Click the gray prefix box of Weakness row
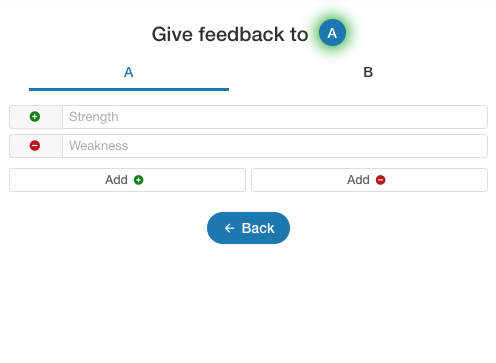The image size is (496, 363). point(36,146)
